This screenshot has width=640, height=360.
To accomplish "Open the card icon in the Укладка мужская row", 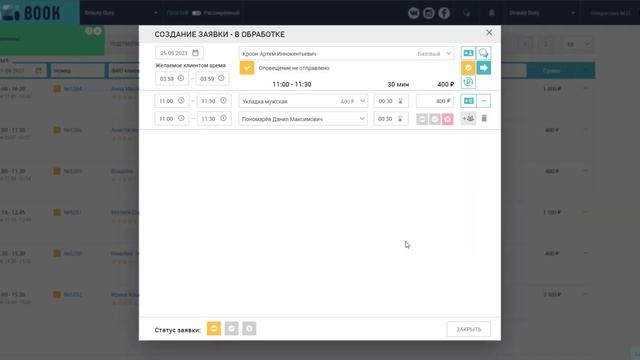I will click(469, 101).
